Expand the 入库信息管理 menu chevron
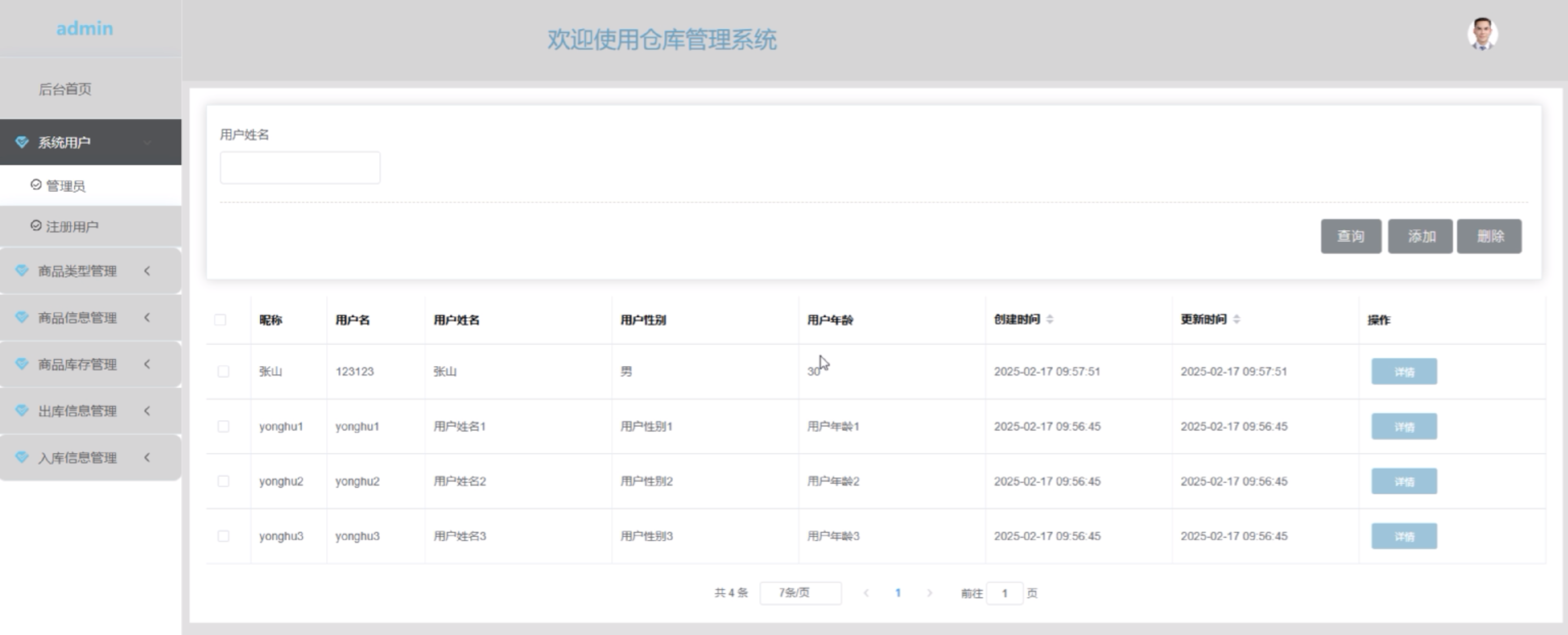 [x=147, y=457]
